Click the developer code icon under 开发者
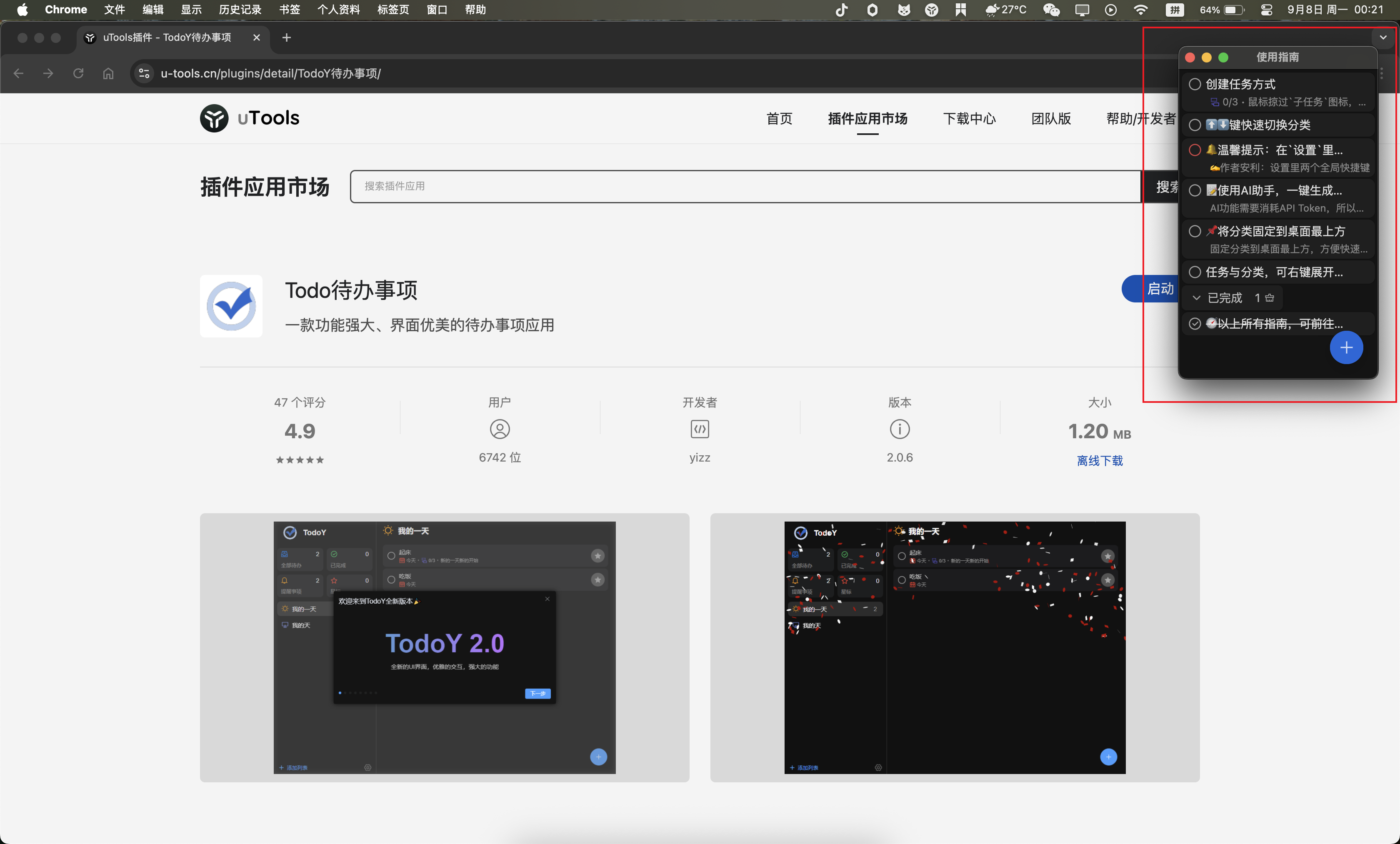Image resolution: width=1400 pixels, height=844 pixels. pos(700,429)
